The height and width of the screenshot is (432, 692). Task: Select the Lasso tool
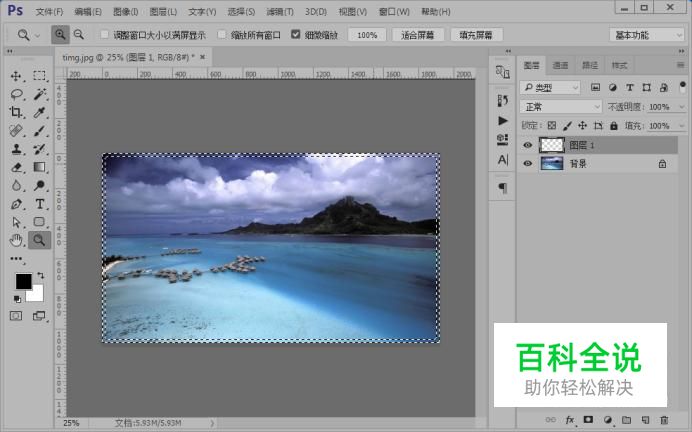tap(16, 94)
